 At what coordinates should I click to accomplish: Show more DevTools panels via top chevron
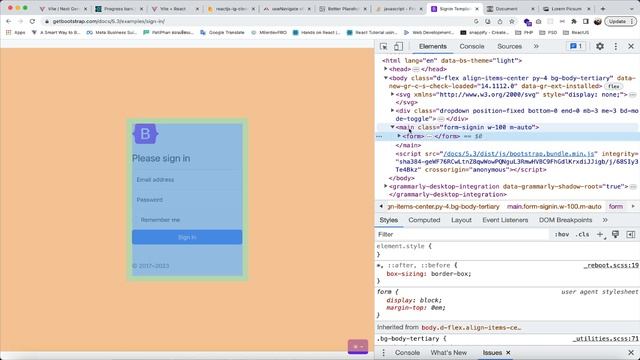point(536,47)
